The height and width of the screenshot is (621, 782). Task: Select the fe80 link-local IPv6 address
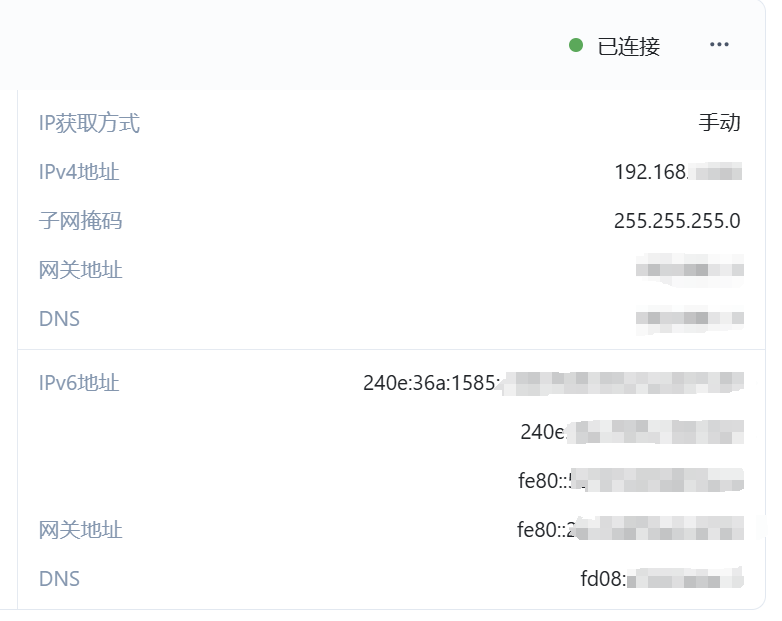click(630, 481)
